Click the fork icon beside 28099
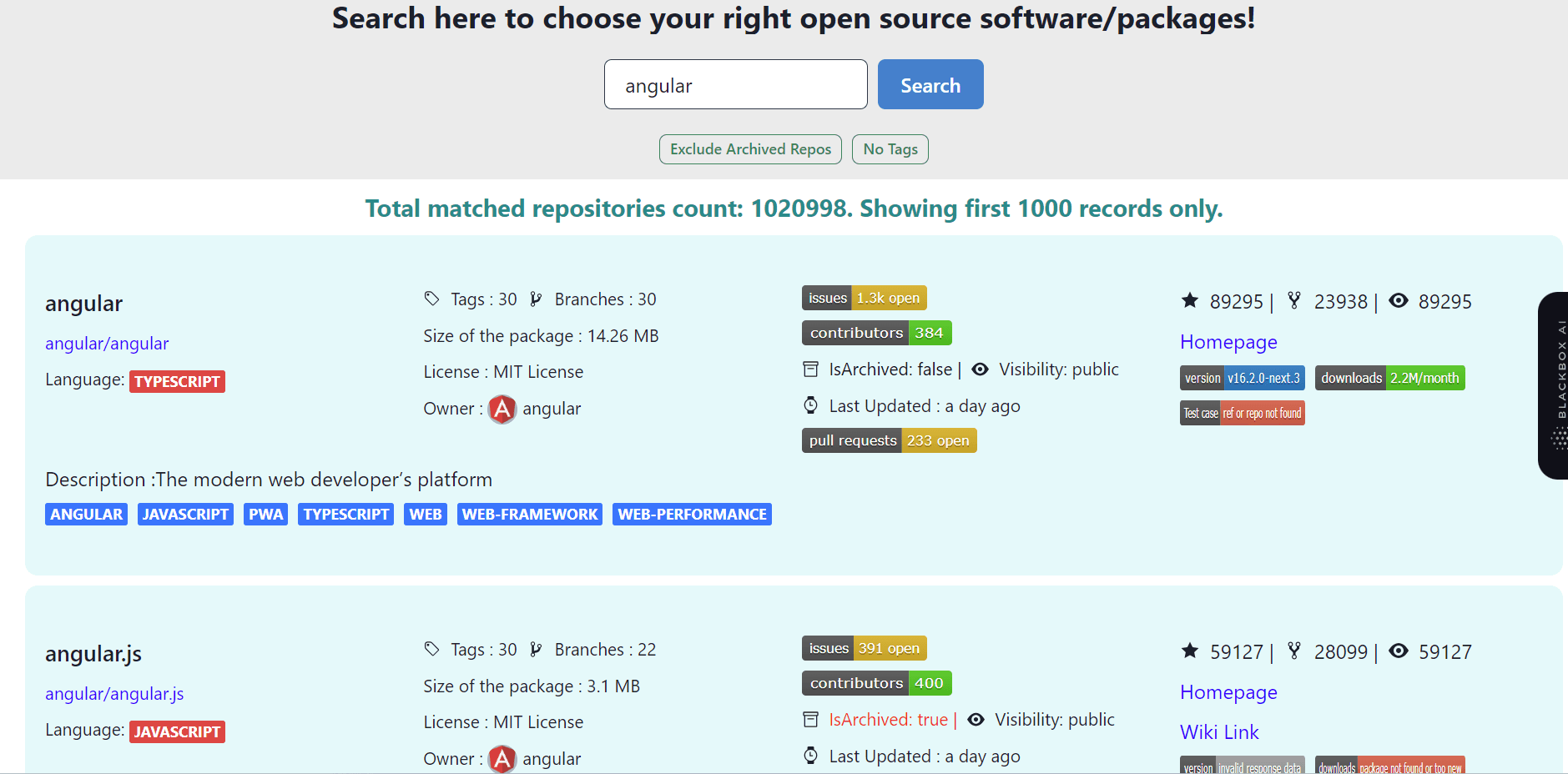Screen dimensions: 1568x774 pyautogui.click(x=1294, y=651)
